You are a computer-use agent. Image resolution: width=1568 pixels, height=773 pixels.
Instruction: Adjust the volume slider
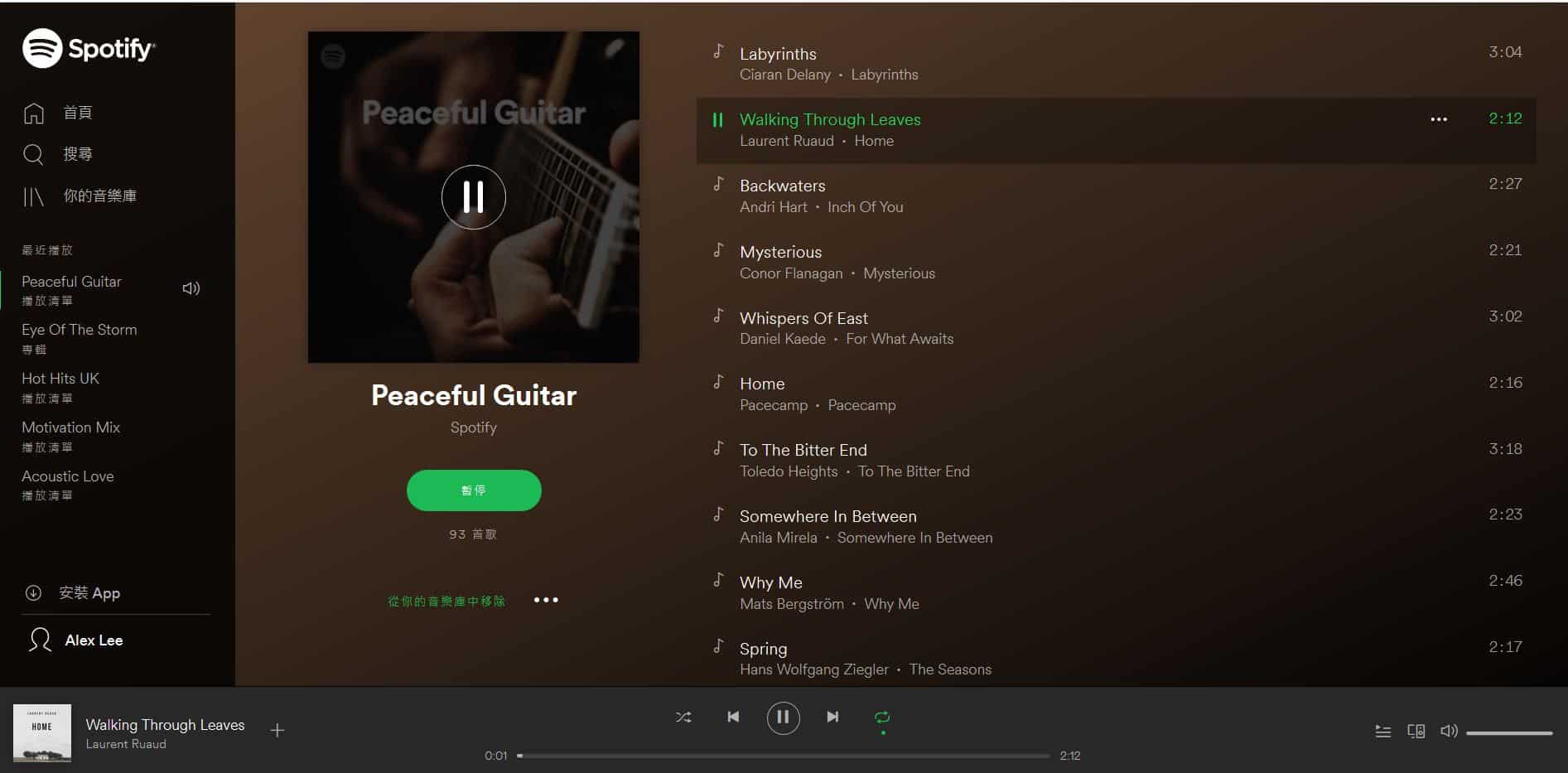[x=1509, y=732]
